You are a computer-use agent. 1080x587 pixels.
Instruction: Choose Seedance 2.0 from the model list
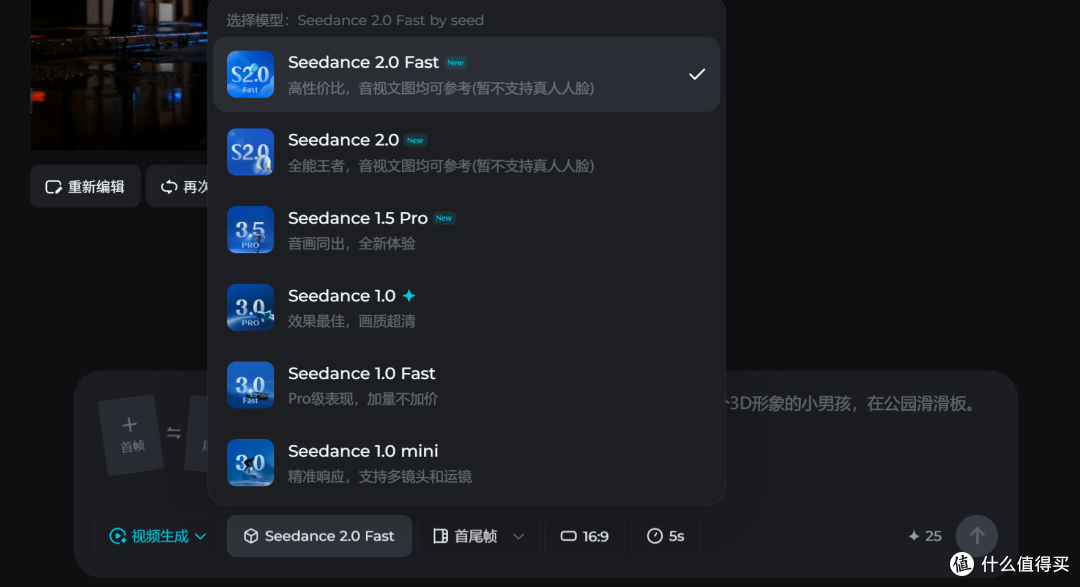(x=466, y=152)
